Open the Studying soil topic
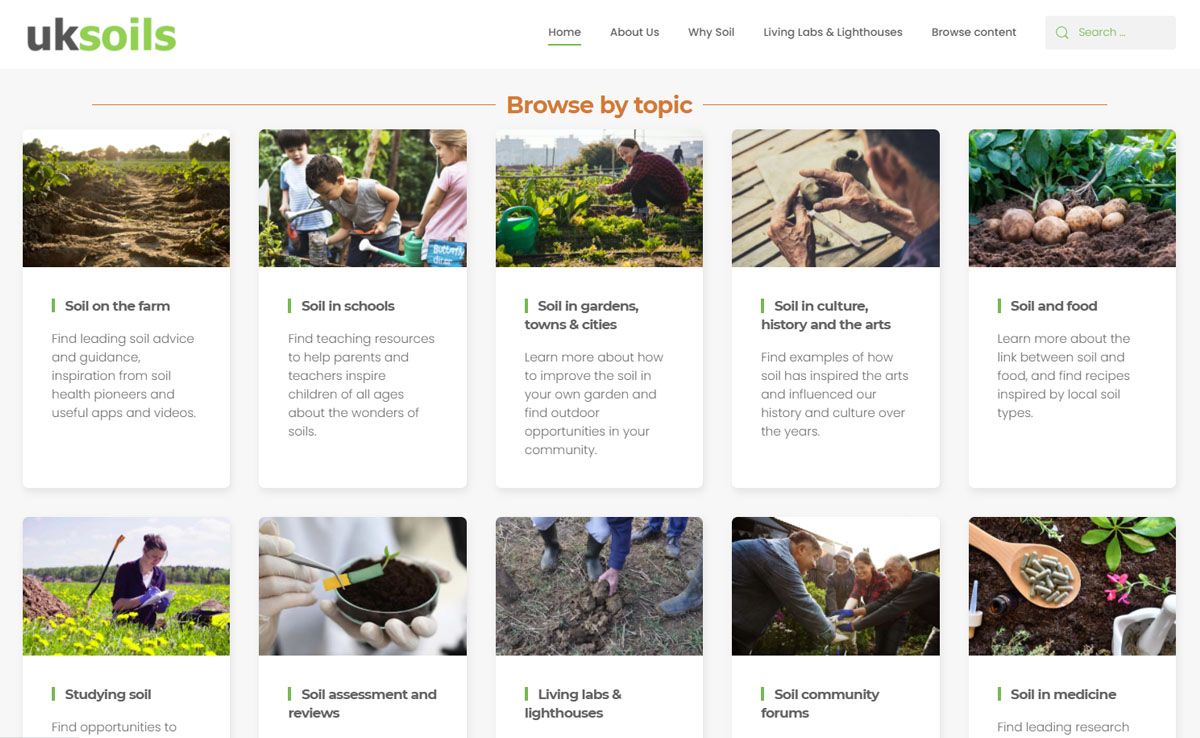The height and width of the screenshot is (738, 1200). [108, 694]
